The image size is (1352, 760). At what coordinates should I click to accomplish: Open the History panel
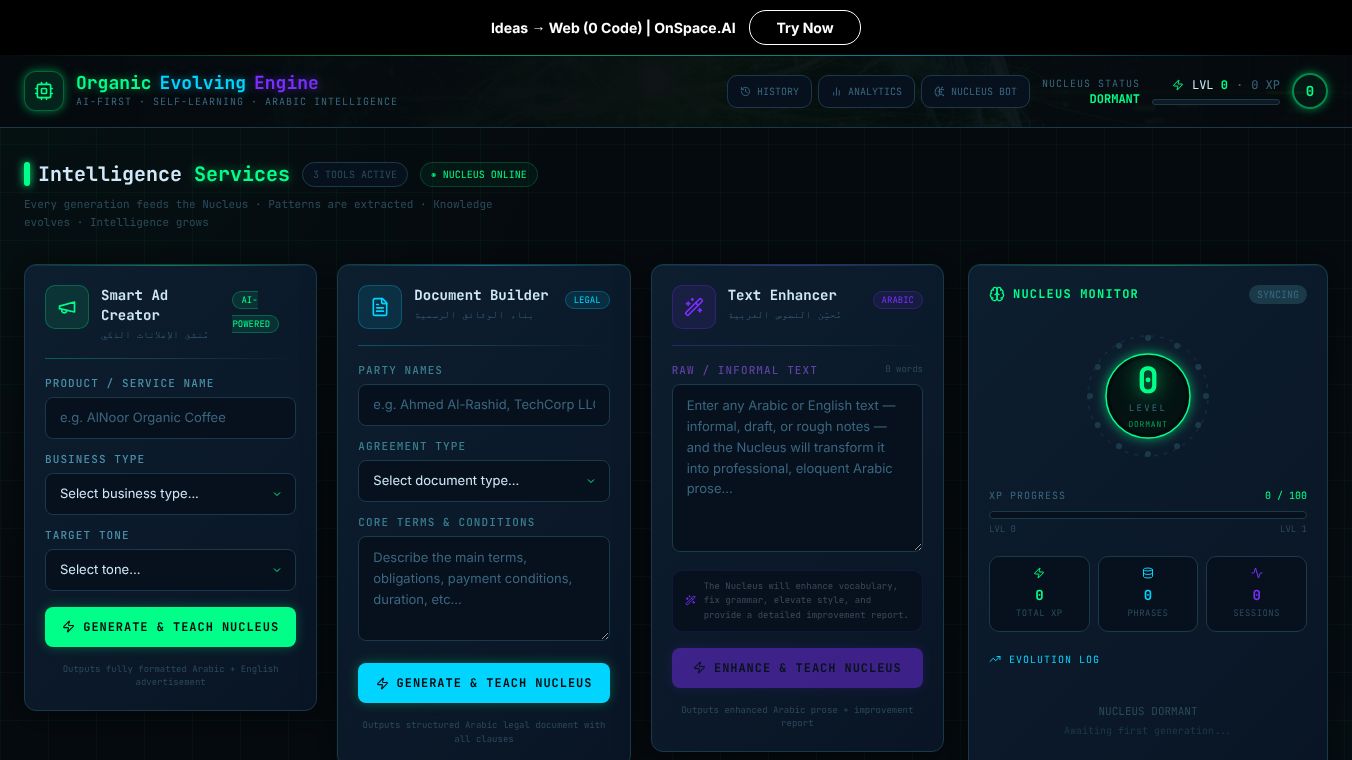tap(769, 91)
